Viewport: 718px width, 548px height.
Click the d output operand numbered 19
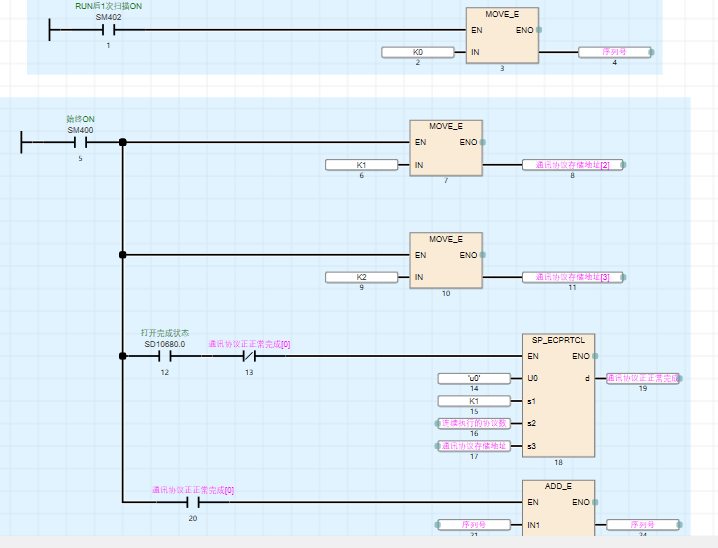[x=642, y=379]
